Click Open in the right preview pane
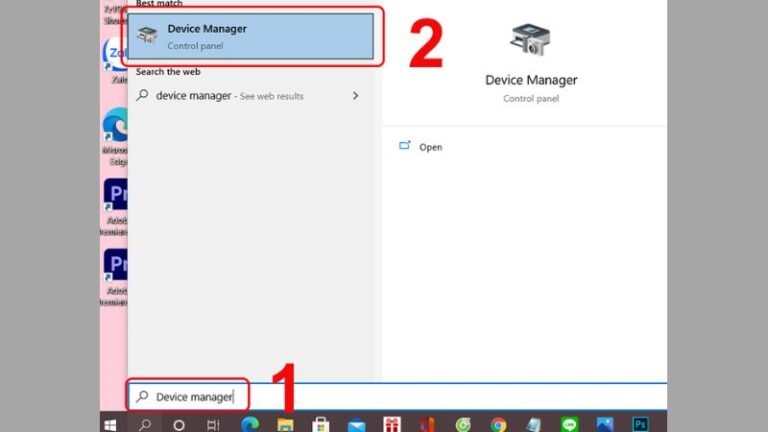Image resolution: width=768 pixels, height=432 pixels. (x=430, y=147)
